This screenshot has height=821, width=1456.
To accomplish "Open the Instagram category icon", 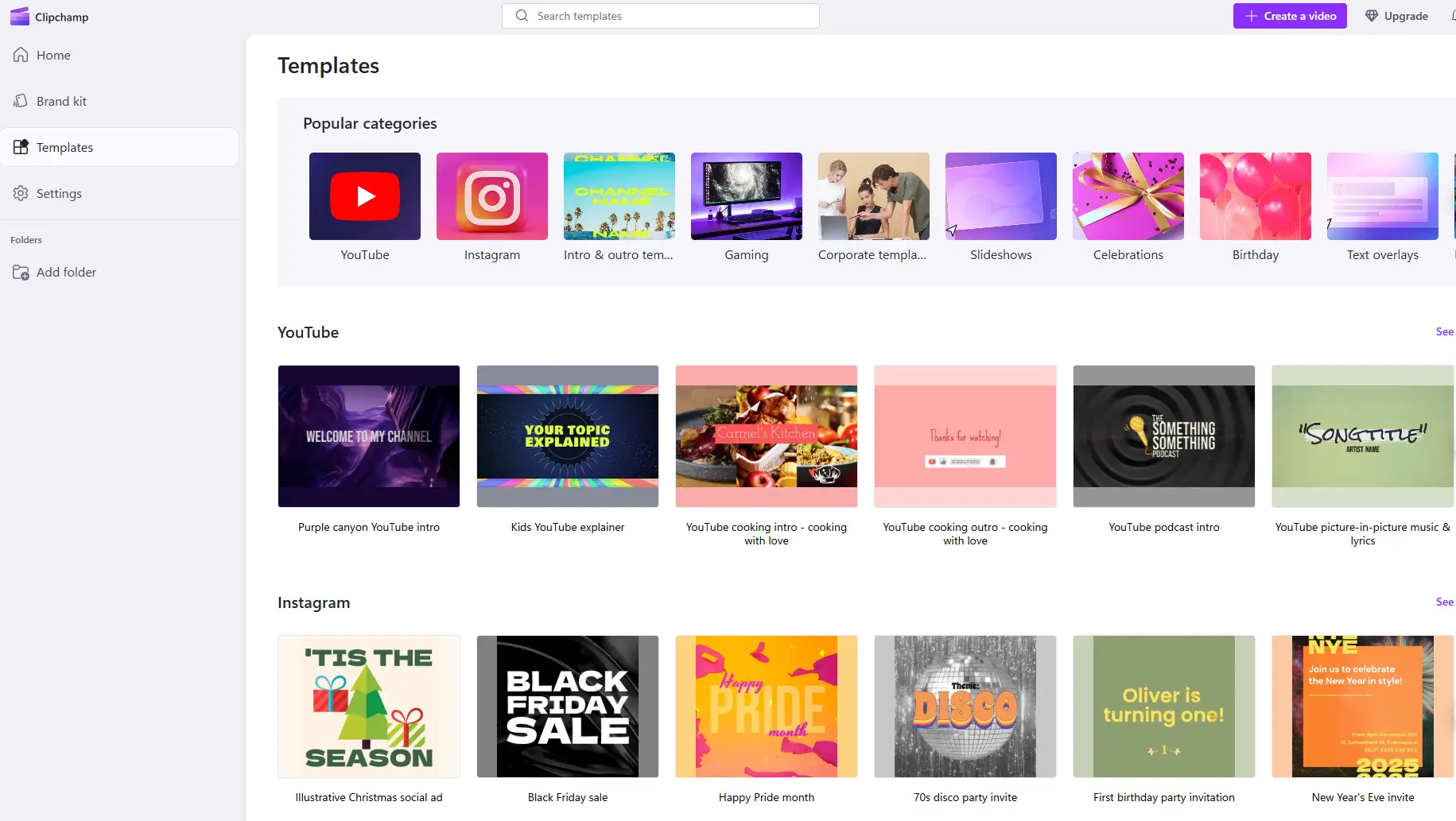I will (x=491, y=196).
